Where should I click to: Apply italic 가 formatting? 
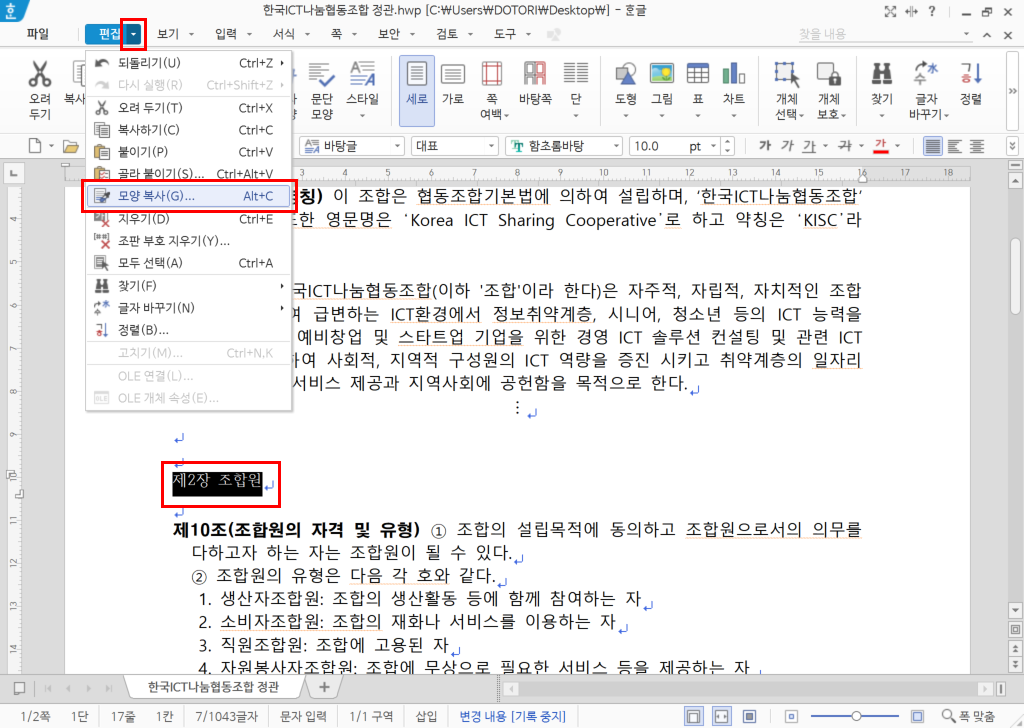788,146
